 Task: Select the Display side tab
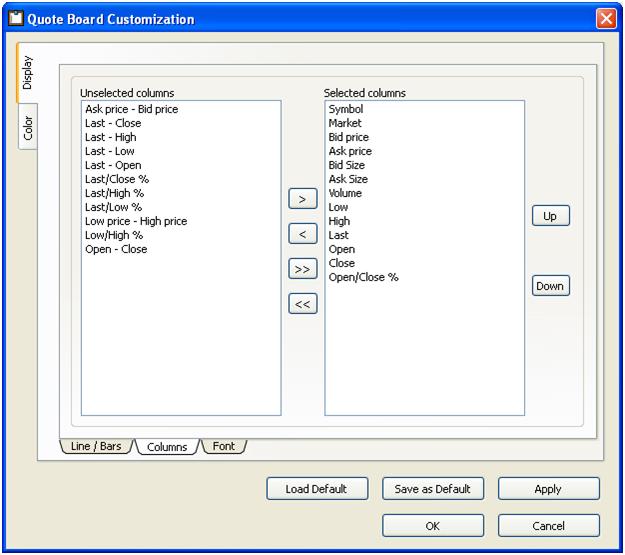(x=28, y=72)
